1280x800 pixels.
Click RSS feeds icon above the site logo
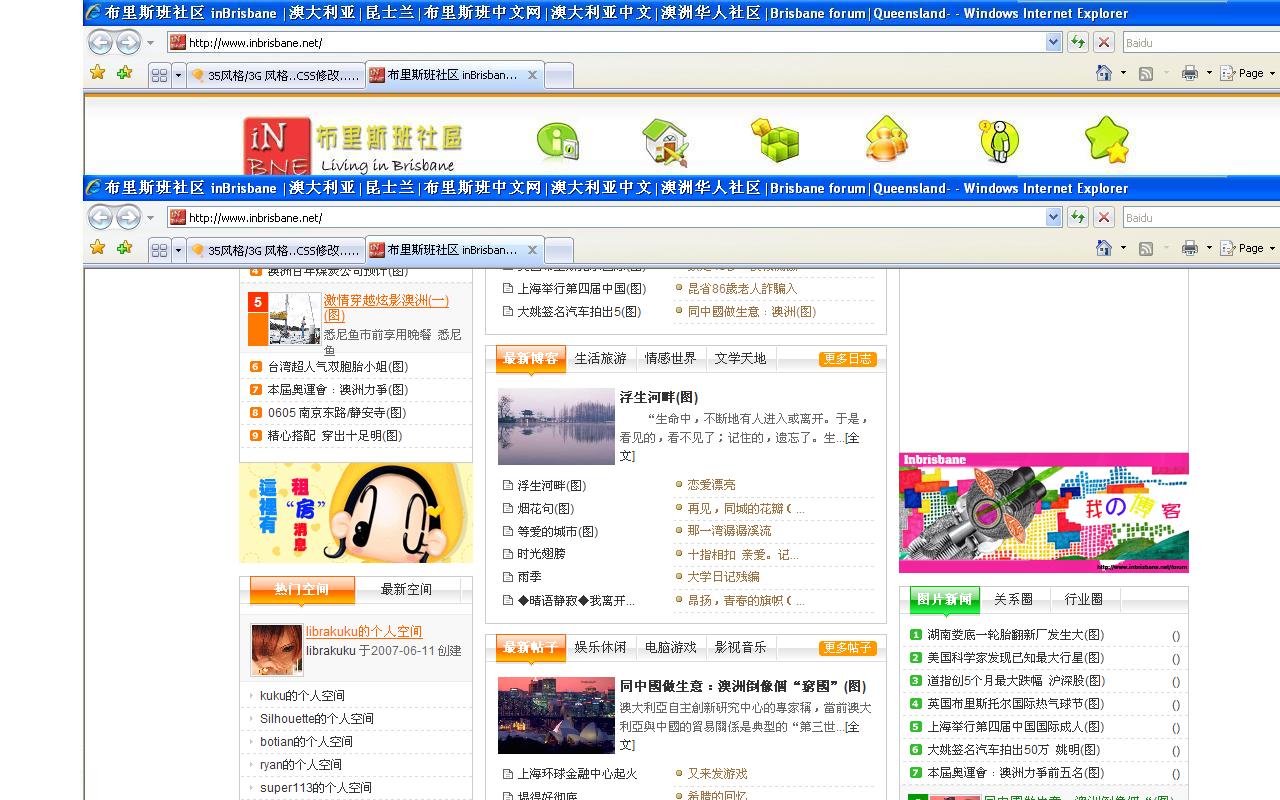pyautogui.click(x=1146, y=73)
